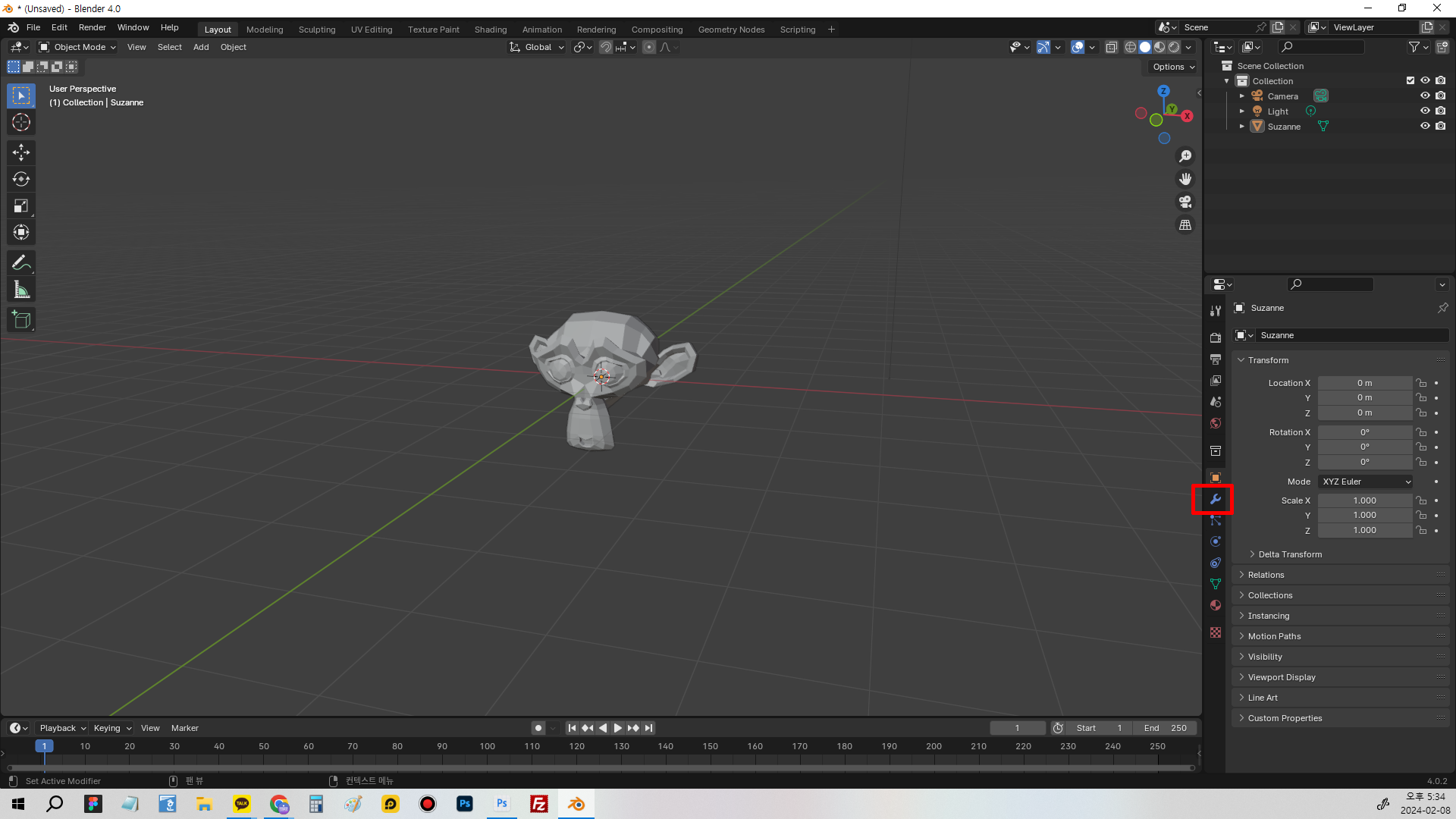Open the XYZ Euler rotation mode dropdown

pos(1366,482)
